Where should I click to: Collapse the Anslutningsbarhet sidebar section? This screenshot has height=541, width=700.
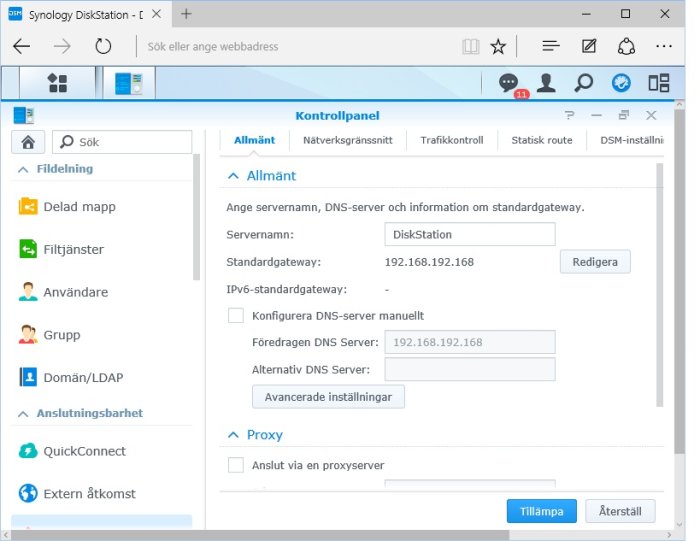(23, 414)
